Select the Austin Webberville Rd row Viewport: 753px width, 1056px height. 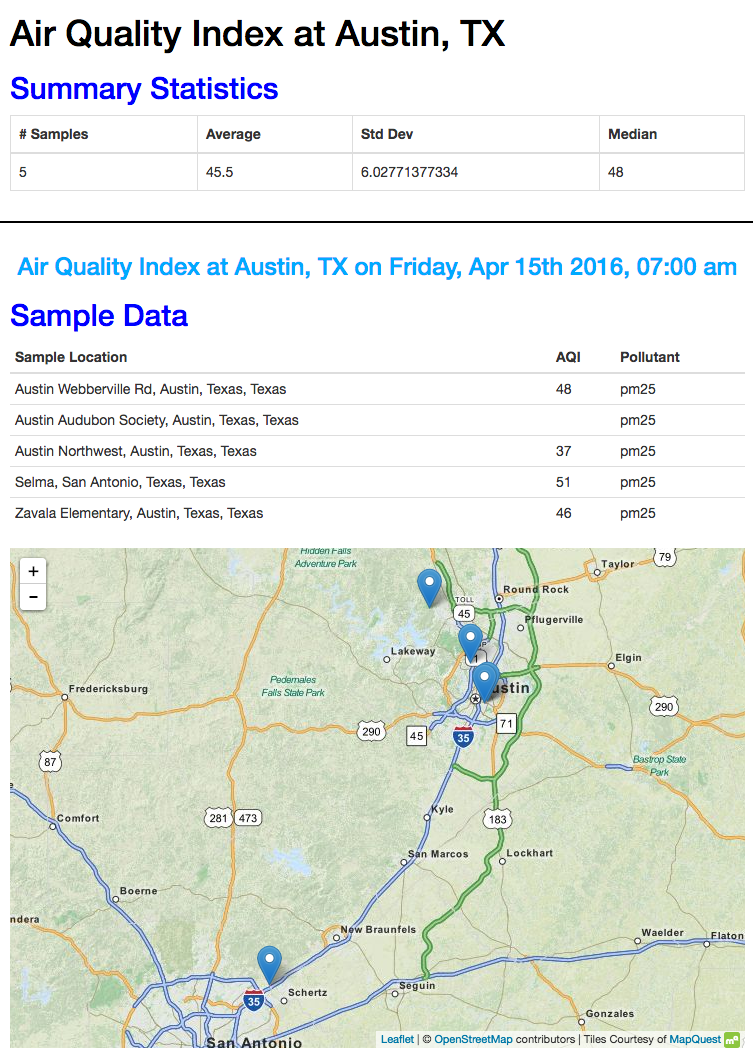coord(377,389)
